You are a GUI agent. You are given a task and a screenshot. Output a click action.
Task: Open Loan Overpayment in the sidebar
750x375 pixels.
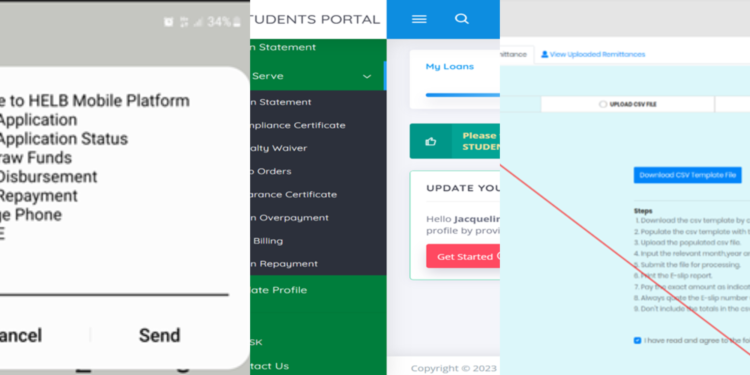(x=289, y=218)
